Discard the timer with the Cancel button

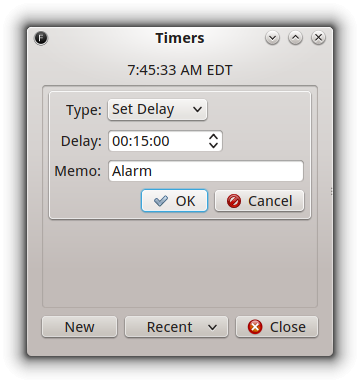[x=259, y=201]
